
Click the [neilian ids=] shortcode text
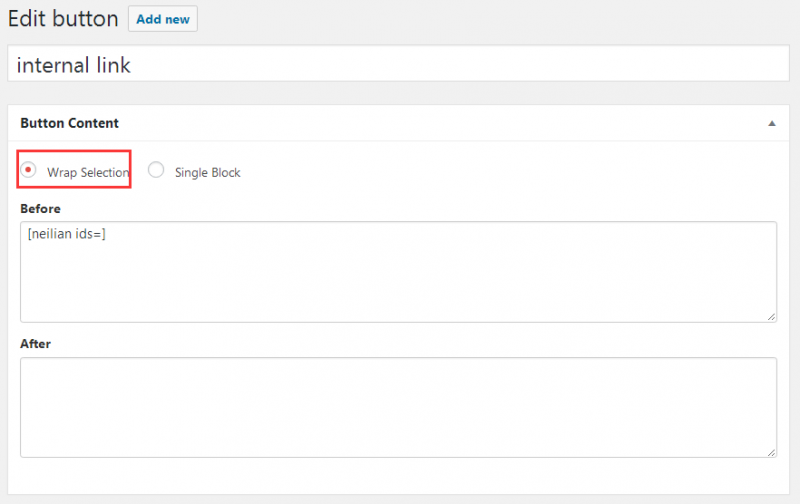66,234
